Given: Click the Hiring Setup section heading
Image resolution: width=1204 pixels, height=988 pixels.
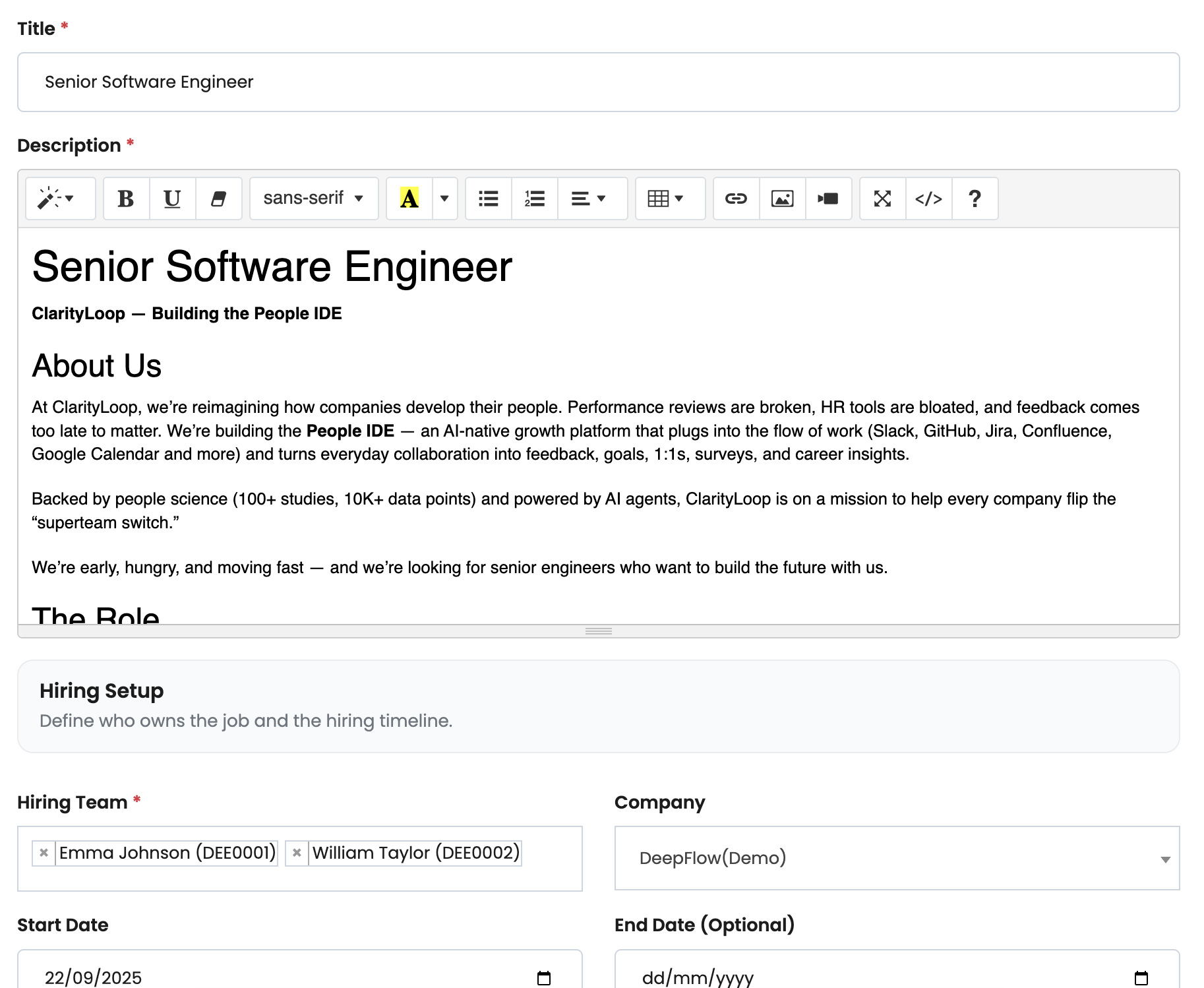Looking at the screenshot, I should [x=102, y=691].
